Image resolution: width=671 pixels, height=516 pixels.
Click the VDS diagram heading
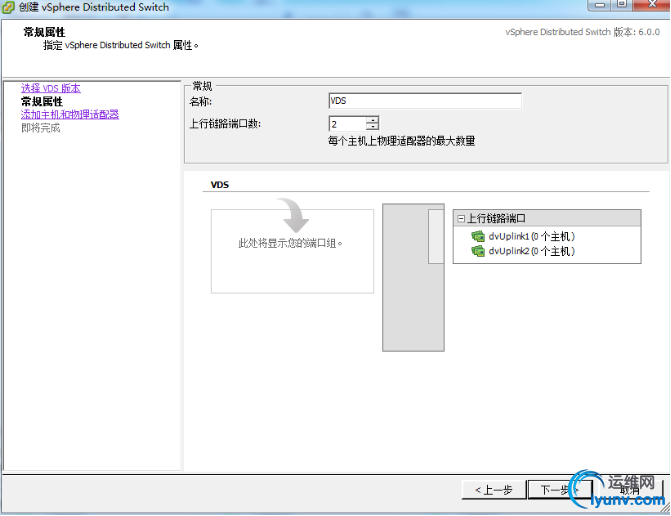coord(220,185)
